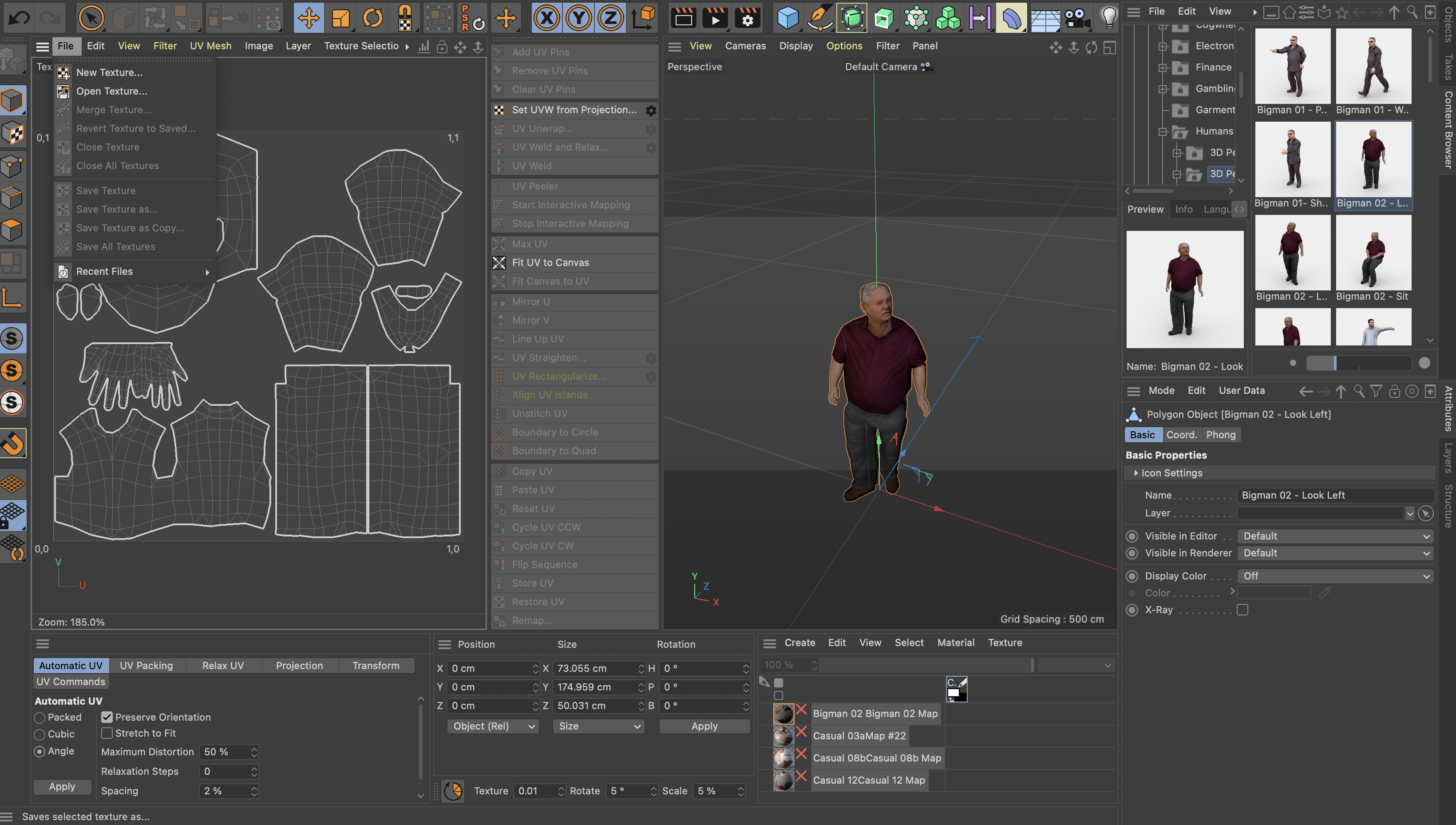Switch to Info tab in Content Browser
The width and height of the screenshot is (1456, 825).
(x=1183, y=209)
